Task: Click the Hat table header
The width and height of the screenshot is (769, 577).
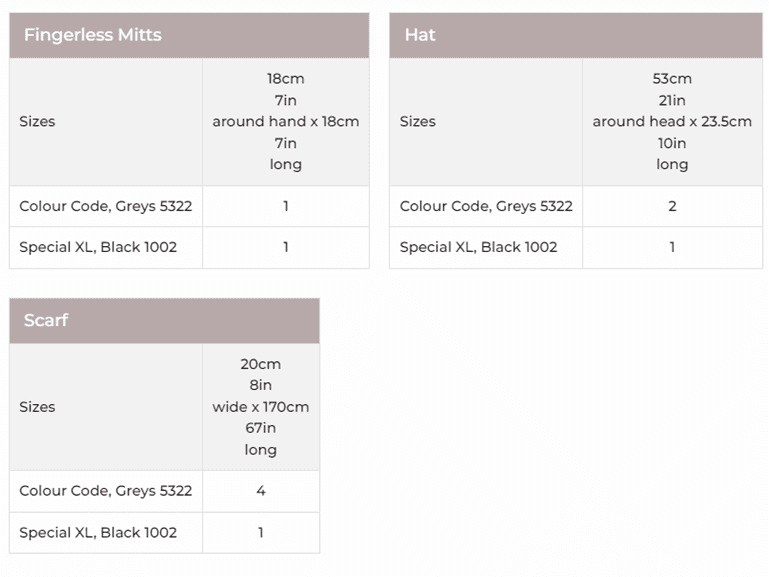Action: click(420, 35)
